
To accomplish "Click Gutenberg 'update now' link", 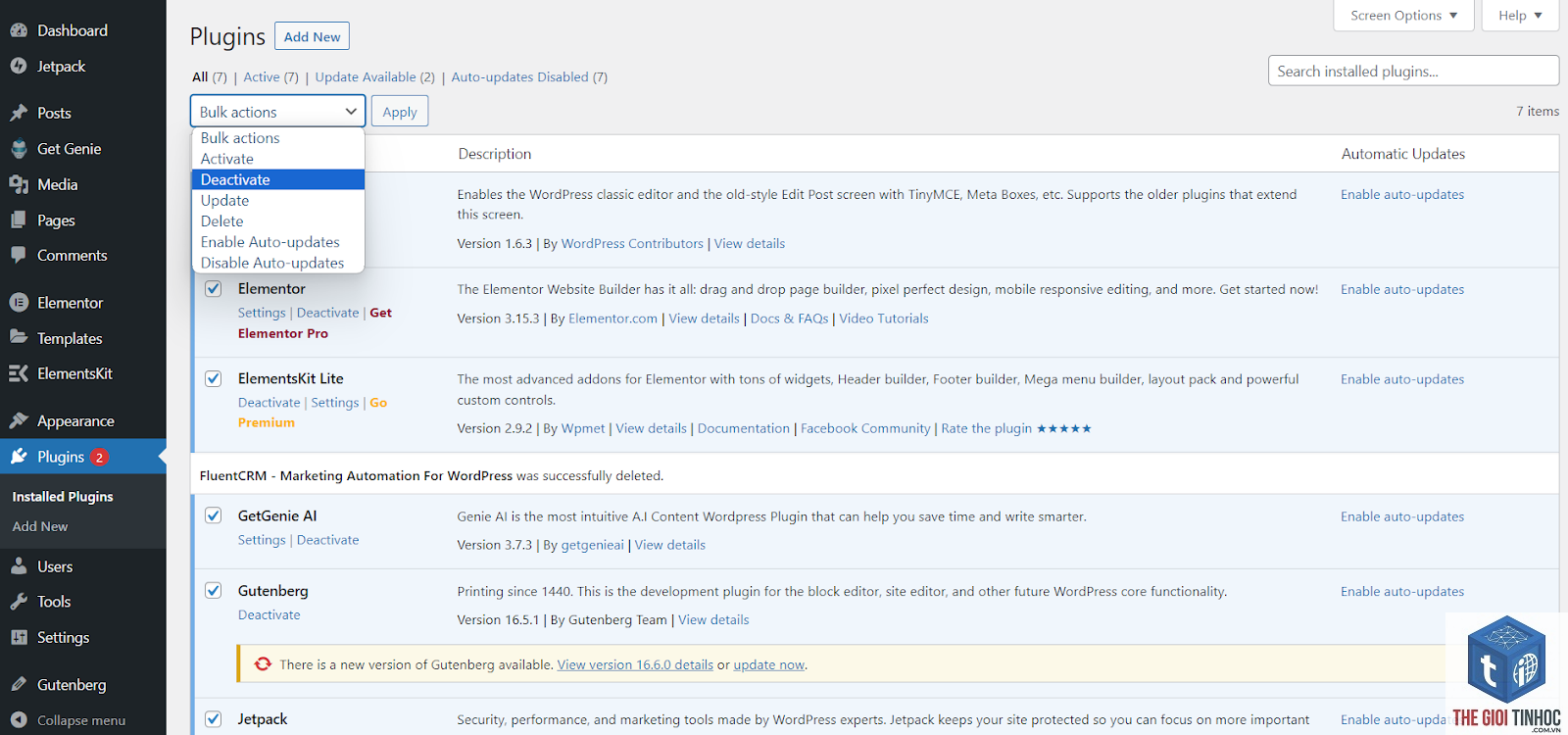I will [769, 664].
